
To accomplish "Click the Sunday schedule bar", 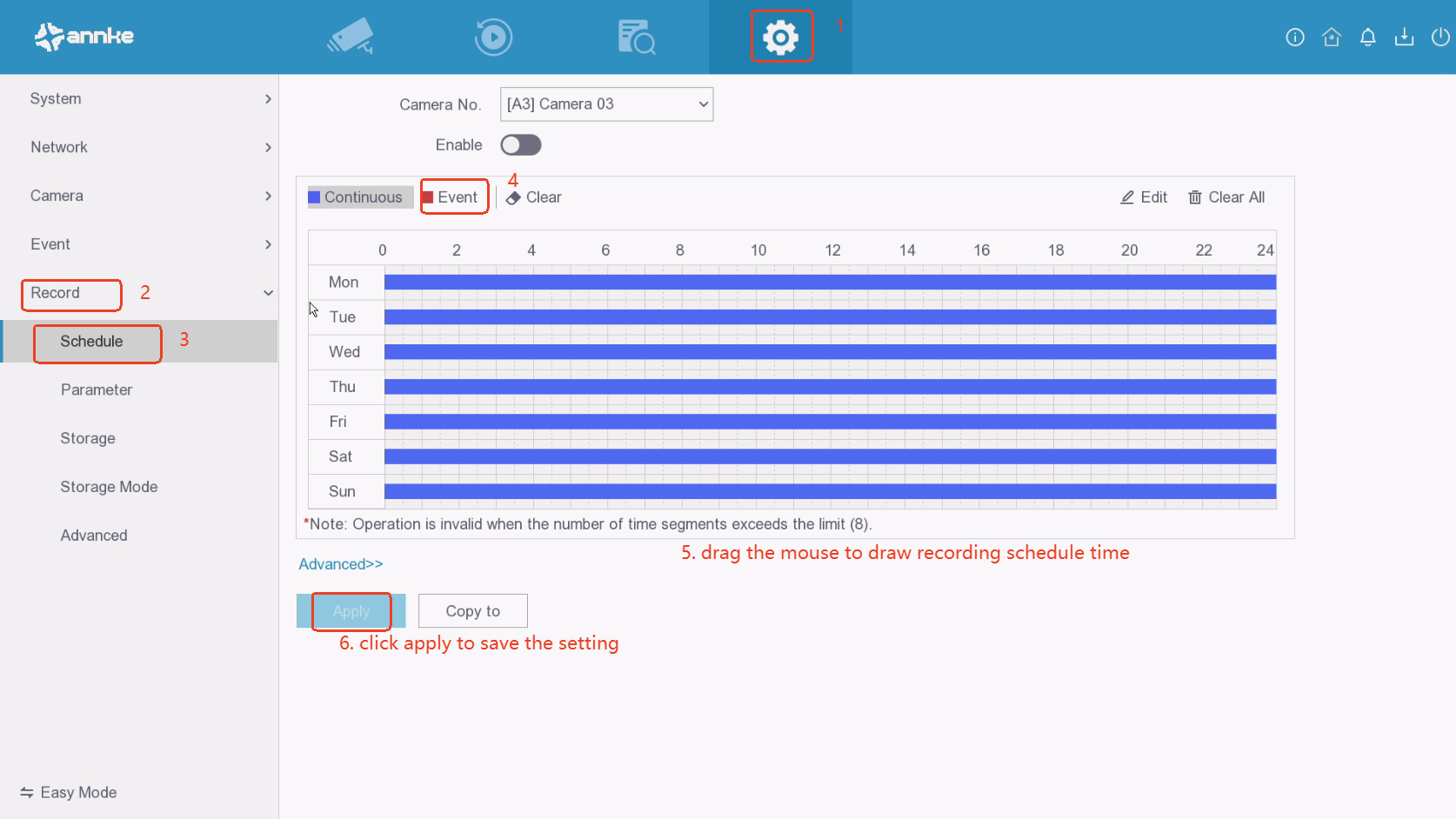I will point(831,491).
